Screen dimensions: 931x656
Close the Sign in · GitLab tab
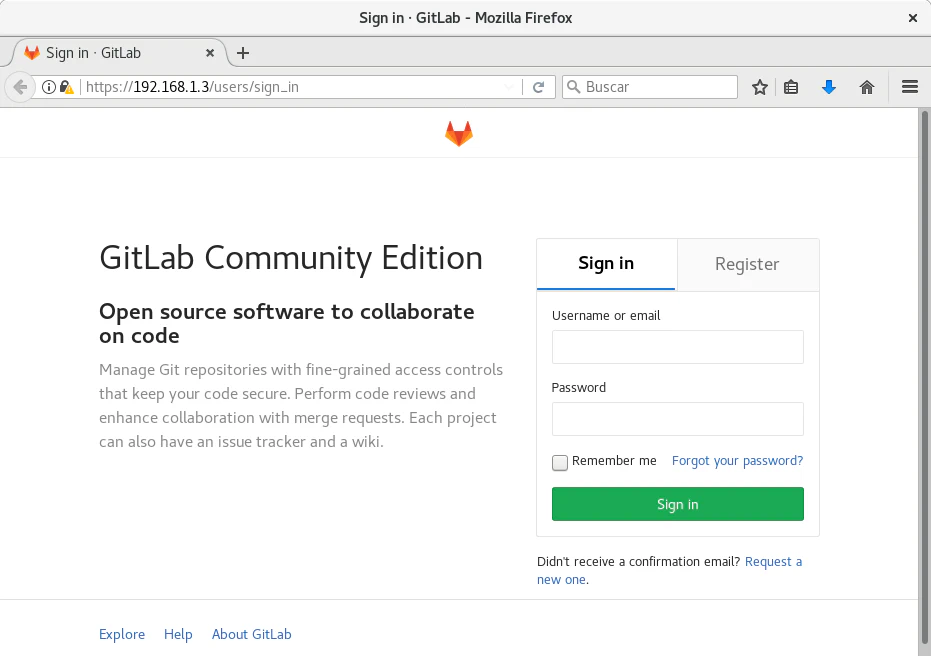[x=210, y=53]
